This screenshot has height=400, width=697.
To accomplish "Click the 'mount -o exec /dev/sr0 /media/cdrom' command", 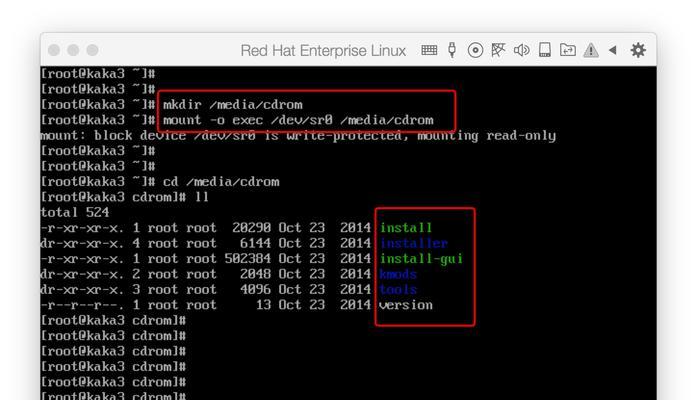I will click(x=298, y=120).
